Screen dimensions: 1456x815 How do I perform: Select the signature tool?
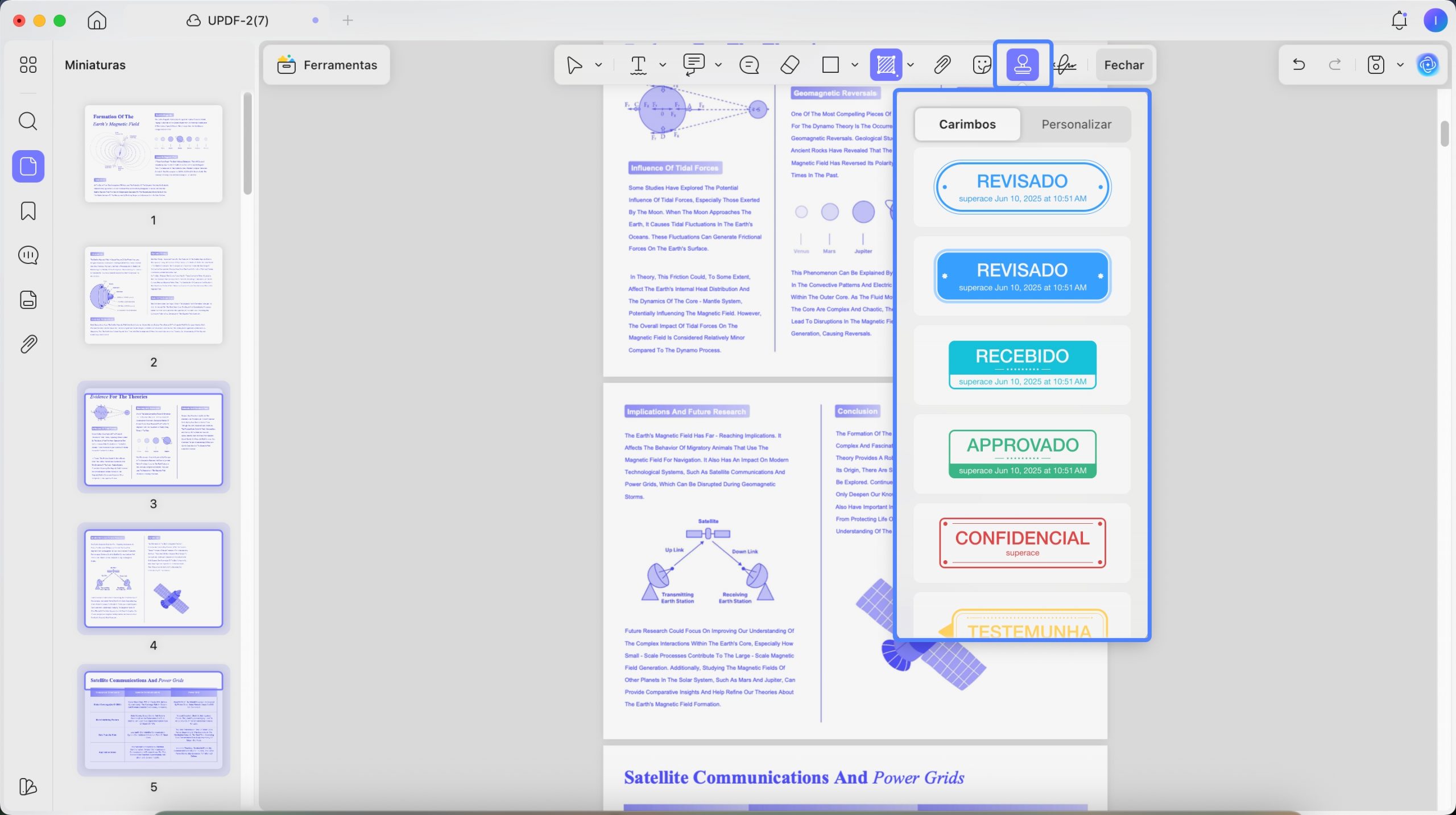[1065, 65]
